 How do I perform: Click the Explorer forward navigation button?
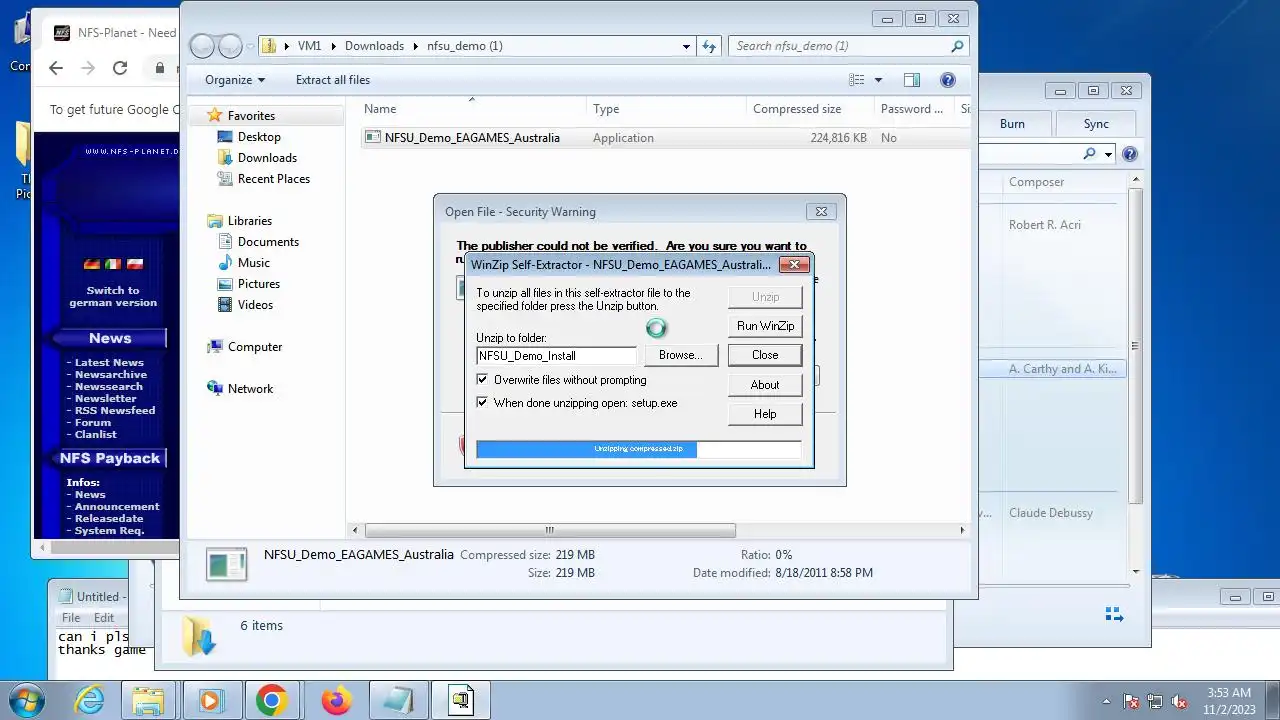point(230,46)
